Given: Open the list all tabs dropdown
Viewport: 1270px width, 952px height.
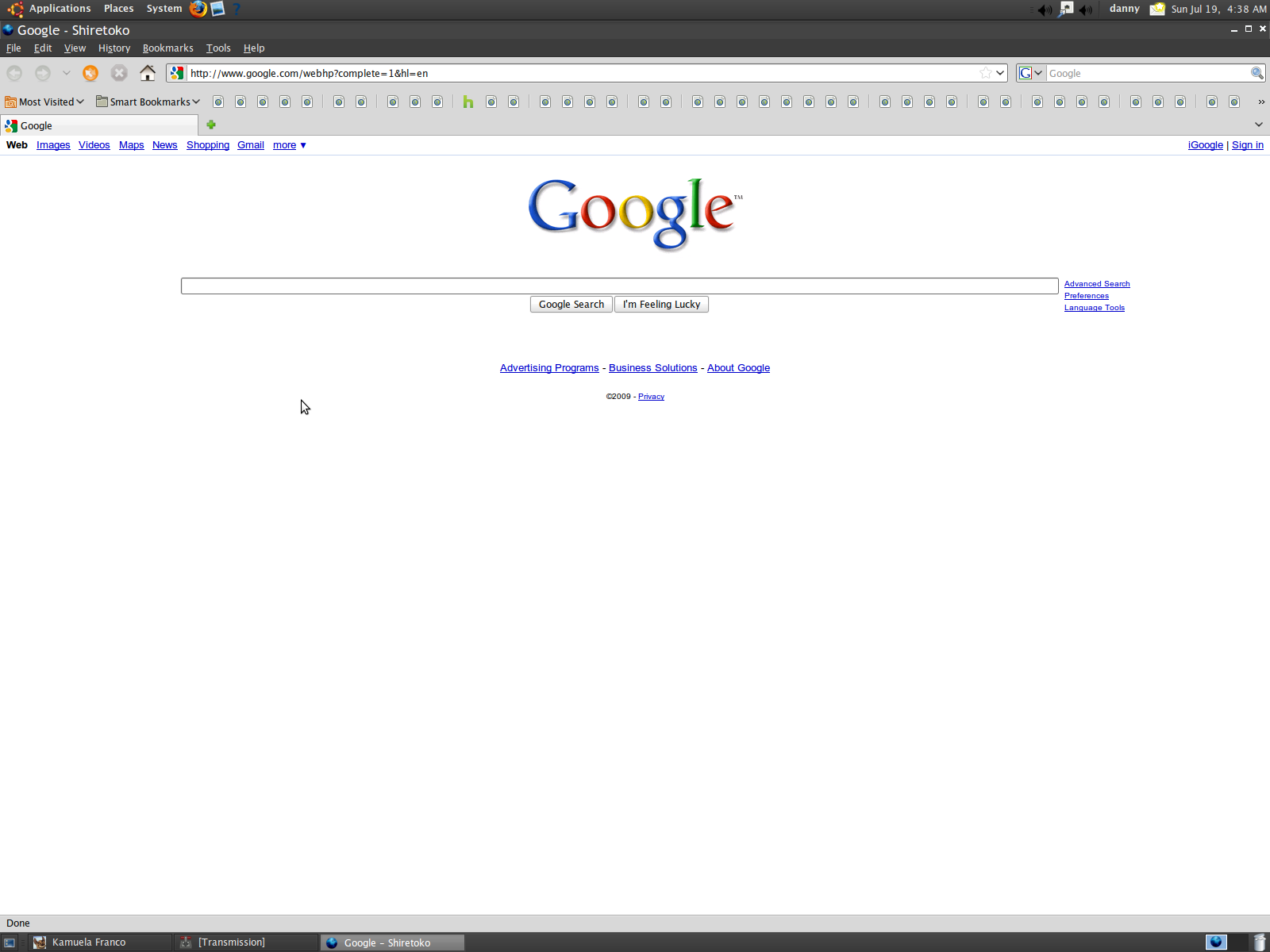Looking at the screenshot, I should click(1259, 125).
